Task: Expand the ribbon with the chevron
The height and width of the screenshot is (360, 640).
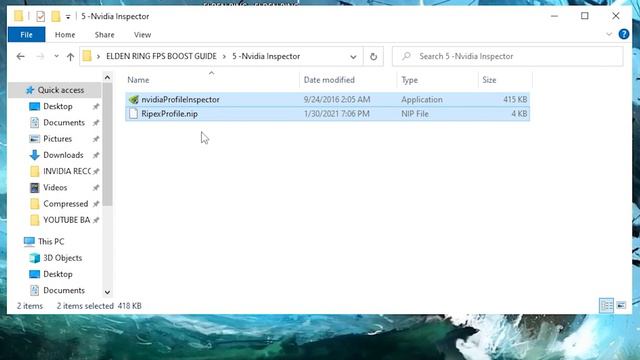Action: coord(609,34)
